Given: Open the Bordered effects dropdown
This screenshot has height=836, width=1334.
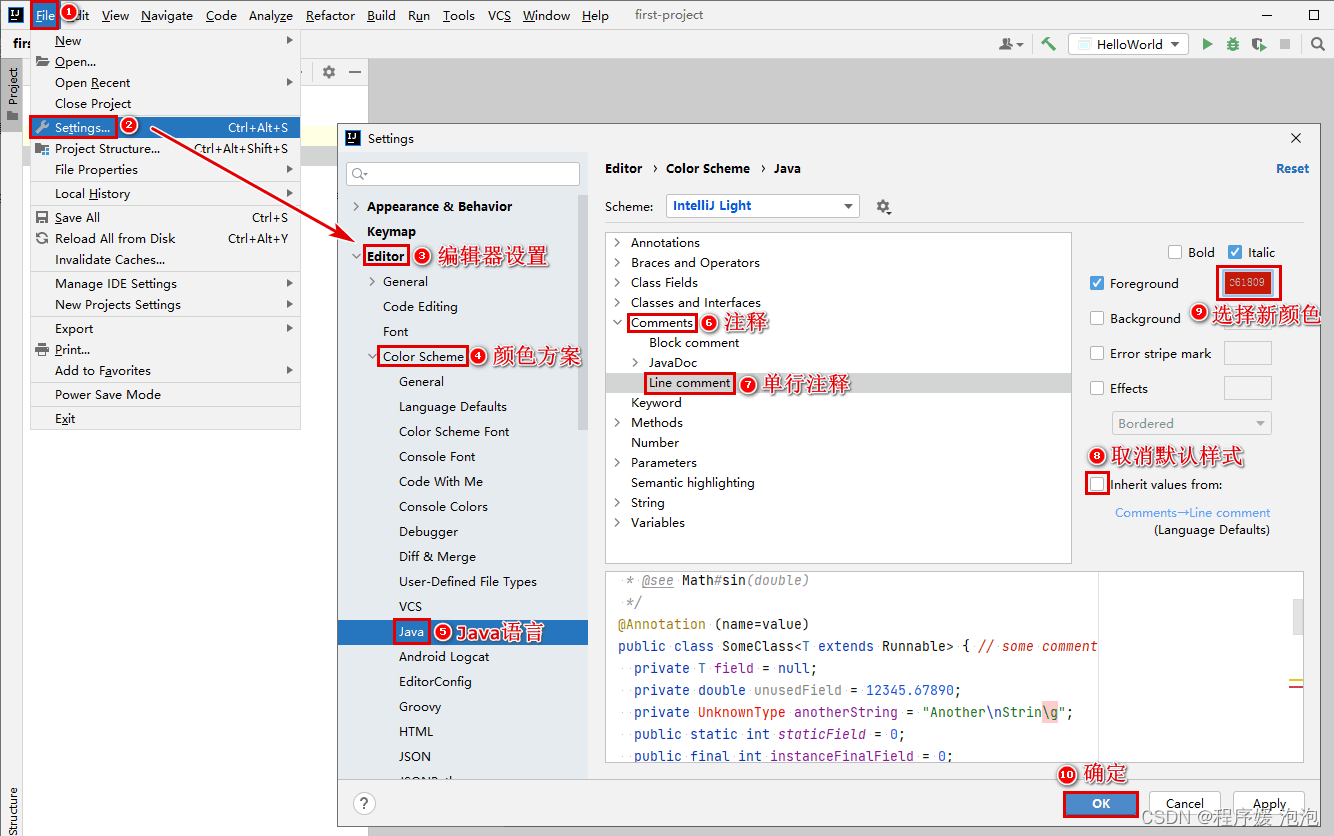Looking at the screenshot, I should click(1192, 423).
